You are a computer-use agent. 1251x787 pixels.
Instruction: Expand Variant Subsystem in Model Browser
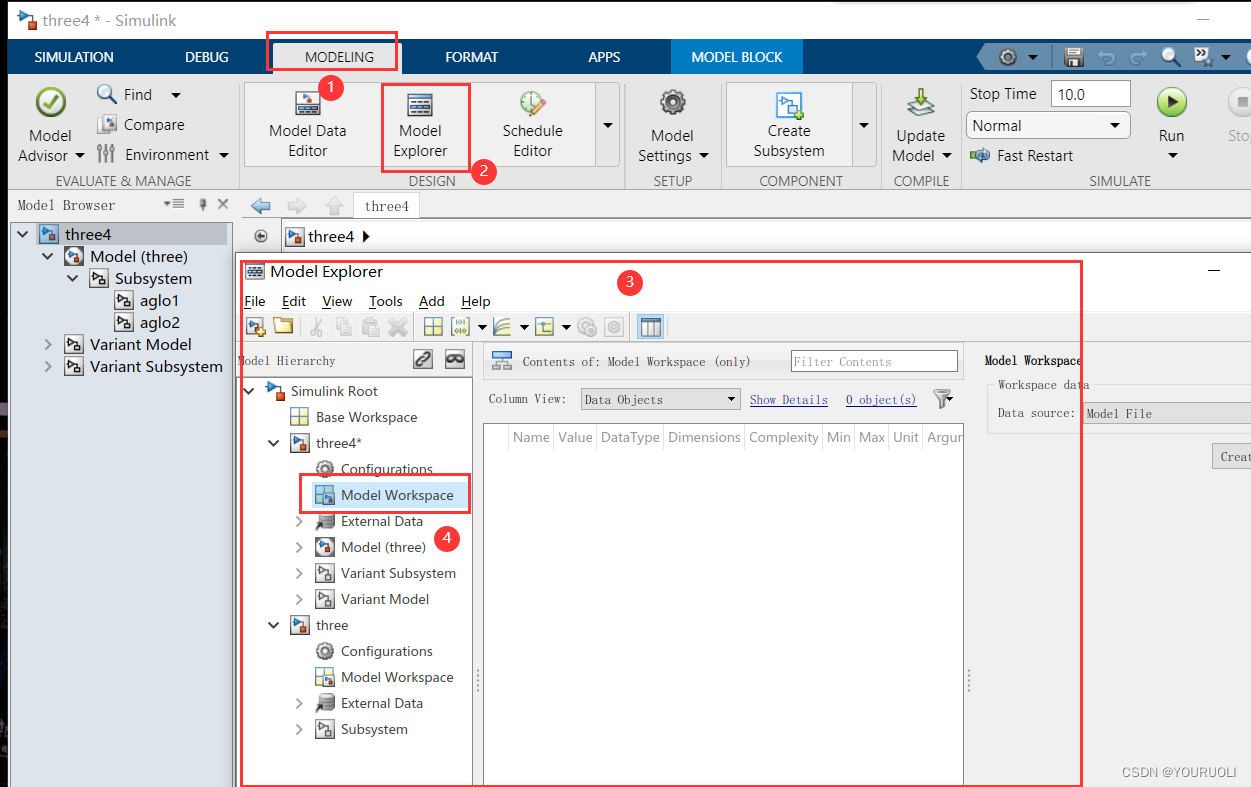[x=48, y=366]
